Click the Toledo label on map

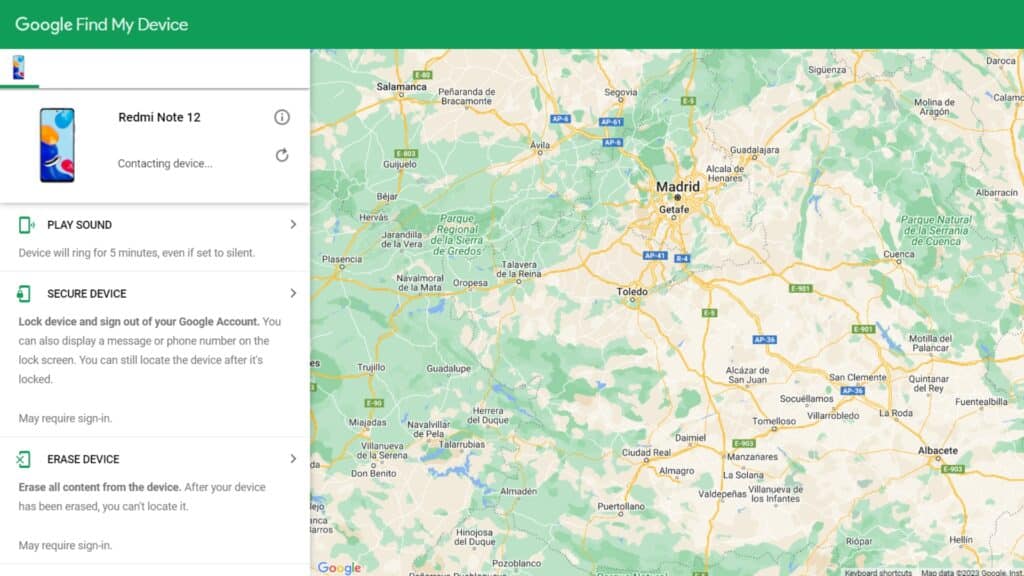[x=632, y=291]
